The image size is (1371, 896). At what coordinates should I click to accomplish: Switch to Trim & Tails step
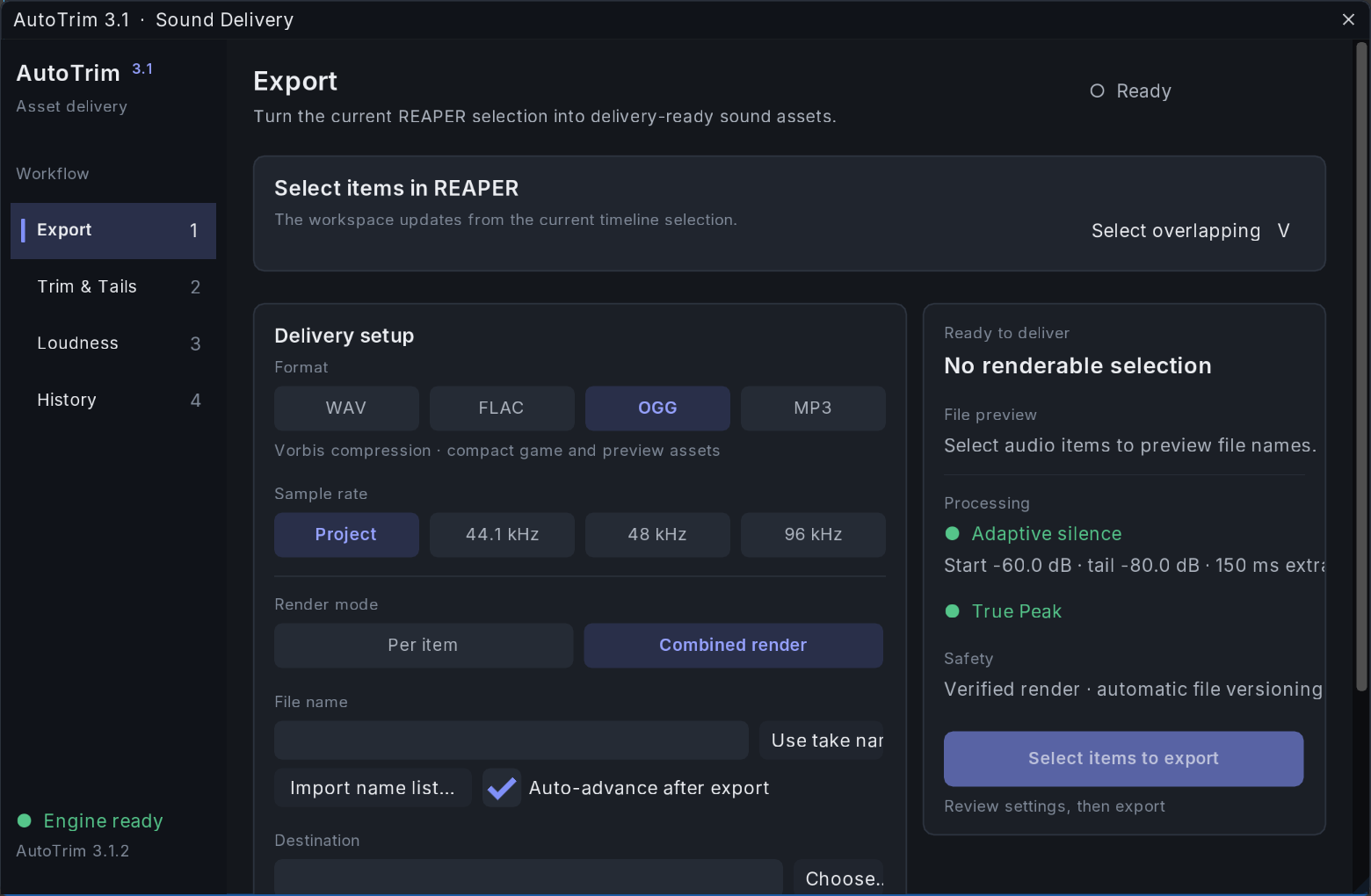113,287
